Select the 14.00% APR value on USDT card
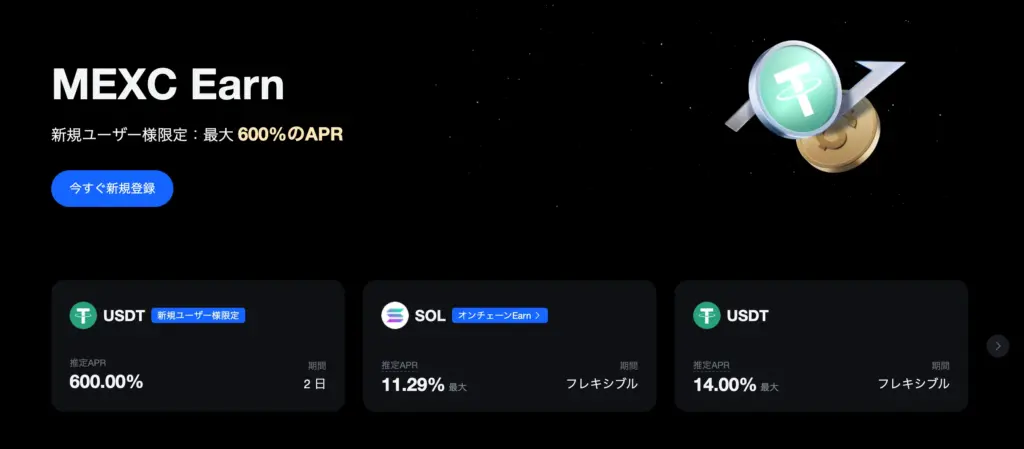The image size is (1024, 449). click(725, 384)
